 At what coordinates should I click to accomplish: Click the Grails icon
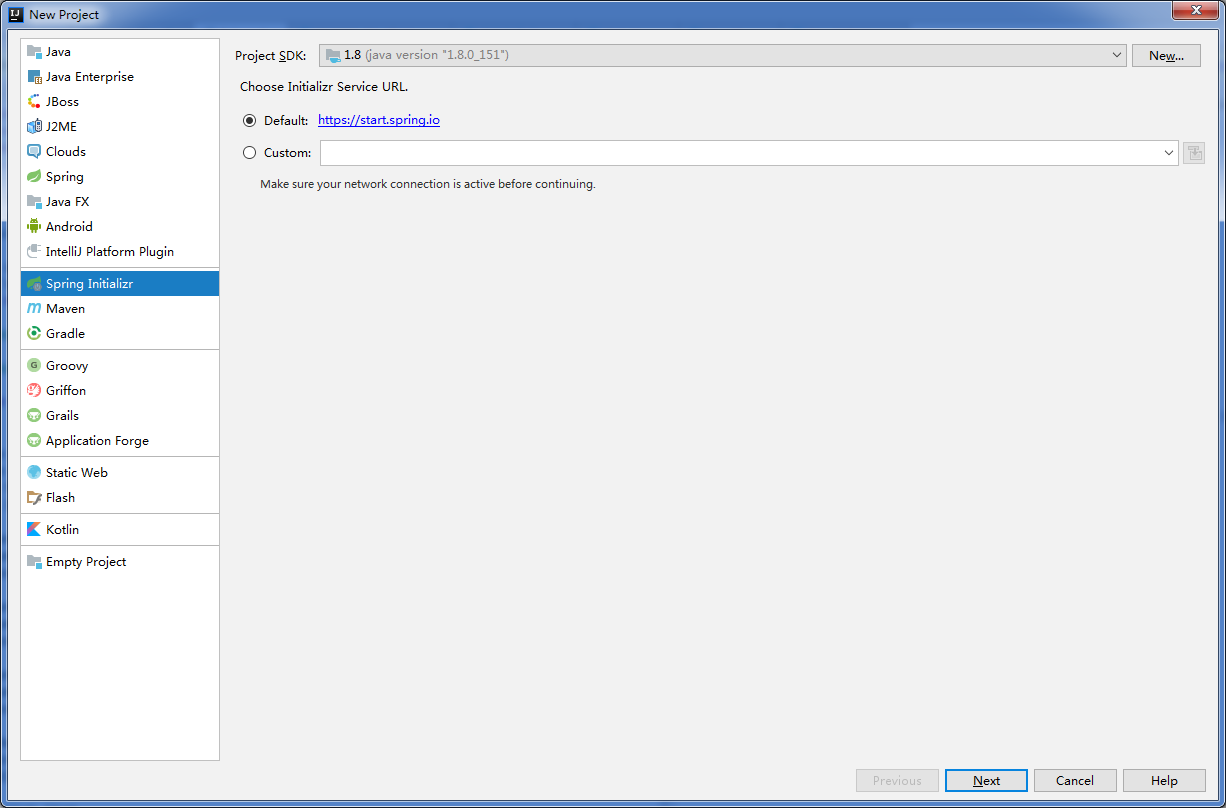[x=34, y=416]
